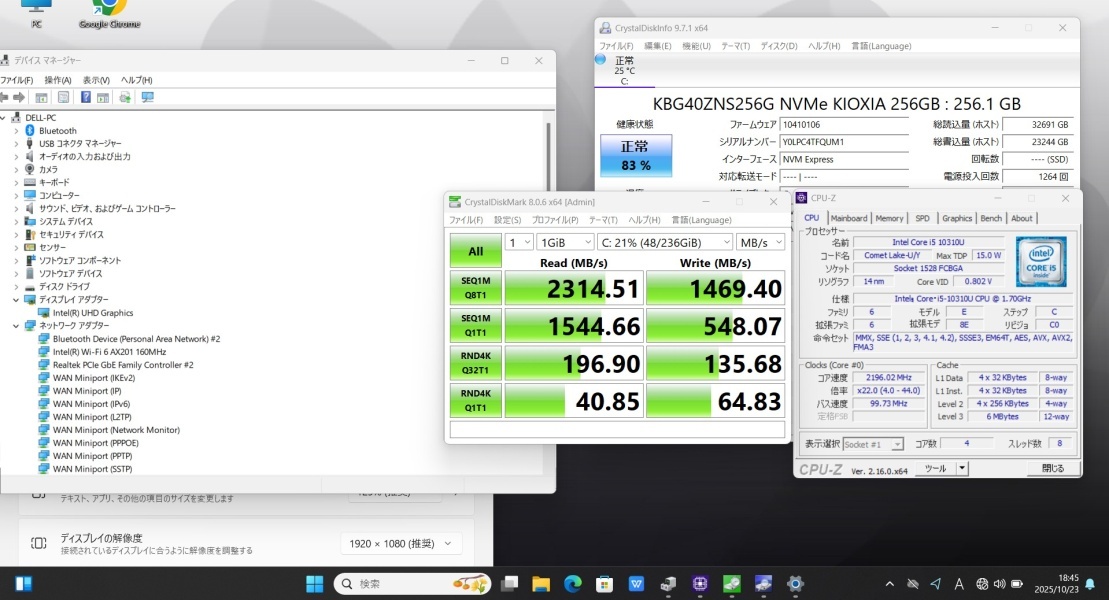Image resolution: width=1109 pixels, height=600 pixels.
Task: Open File Explorer from the taskbar
Action: tap(541, 584)
